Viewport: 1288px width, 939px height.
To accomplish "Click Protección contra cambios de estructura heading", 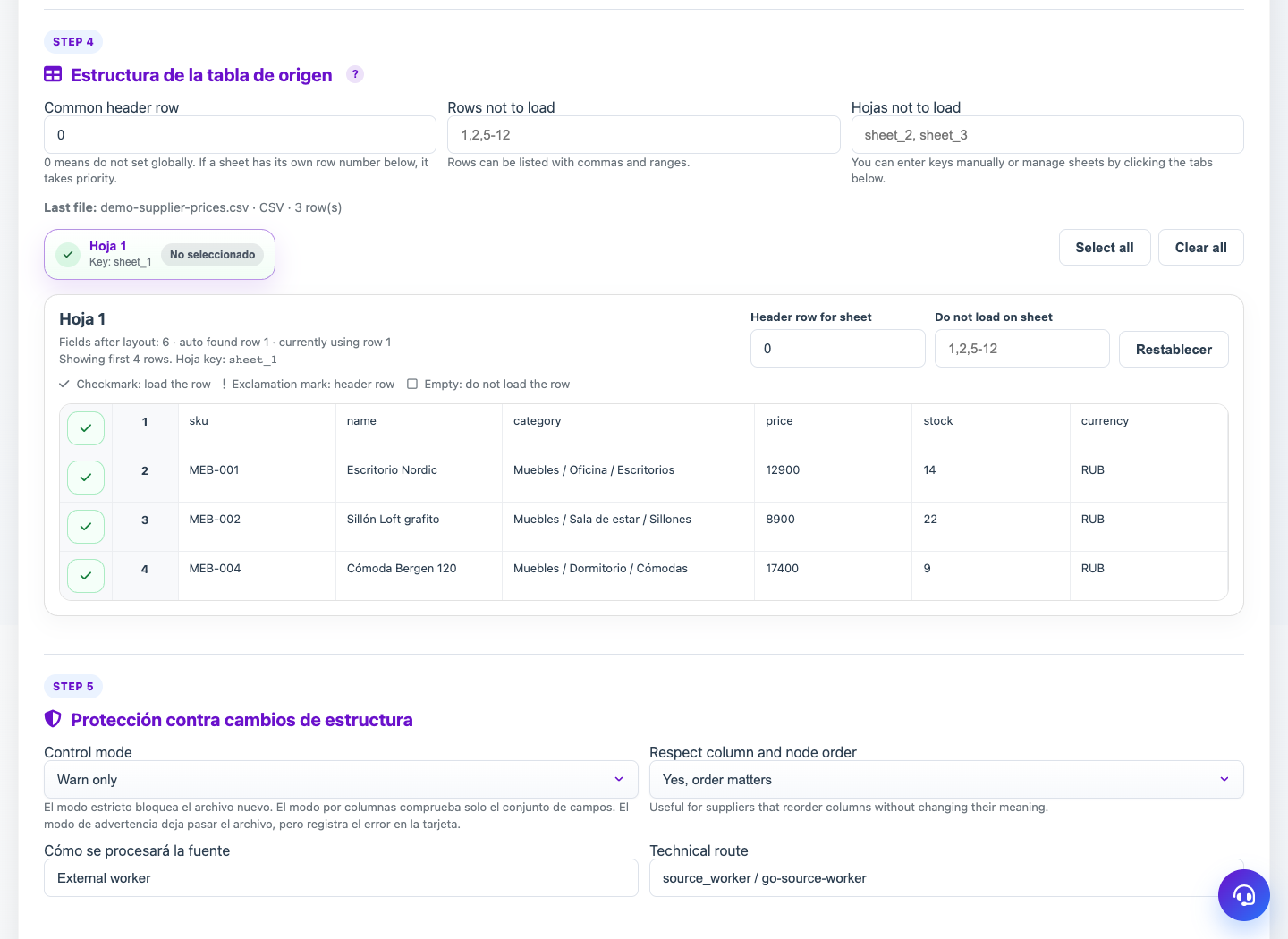I will [x=241, y=720].
